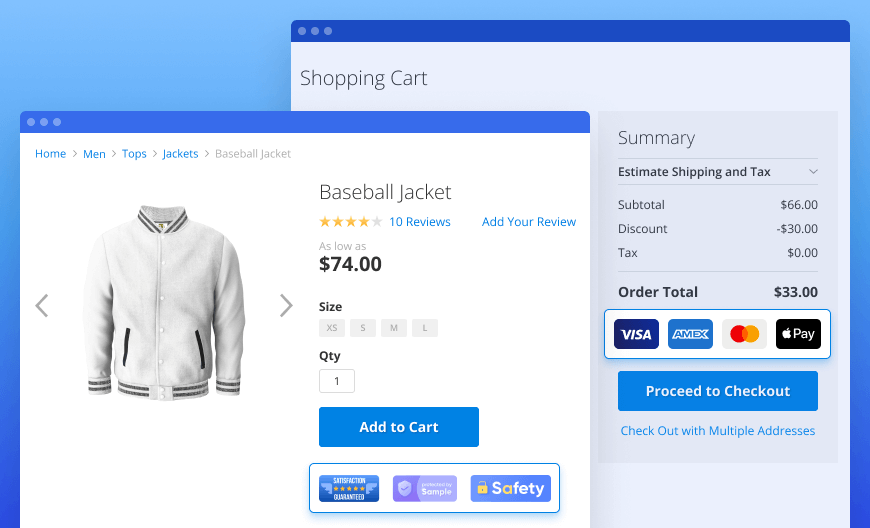Go to Jackets breadcrumb category
This screenshot has height=528, width=870.
(x=180, y=154)
